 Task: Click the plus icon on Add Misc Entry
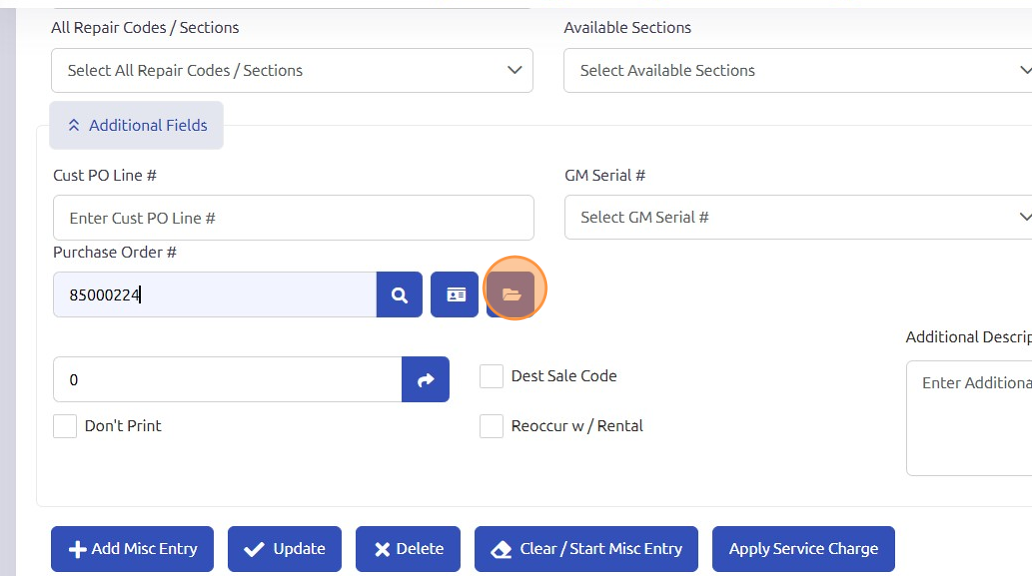(x=77, y=549)
